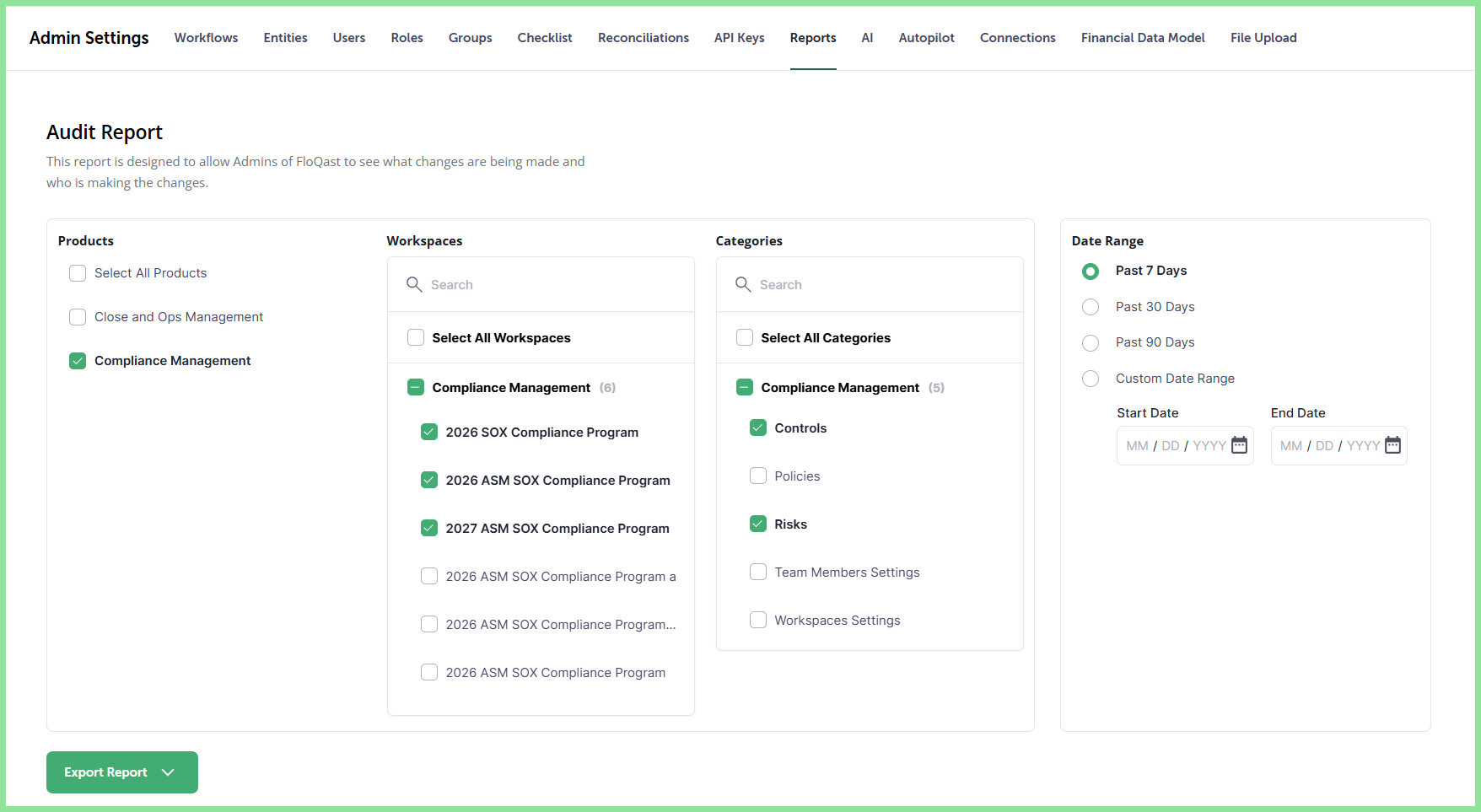Select Custom Date Range radio option
Screen dimensions: 1481x812
click(1091, 379)
